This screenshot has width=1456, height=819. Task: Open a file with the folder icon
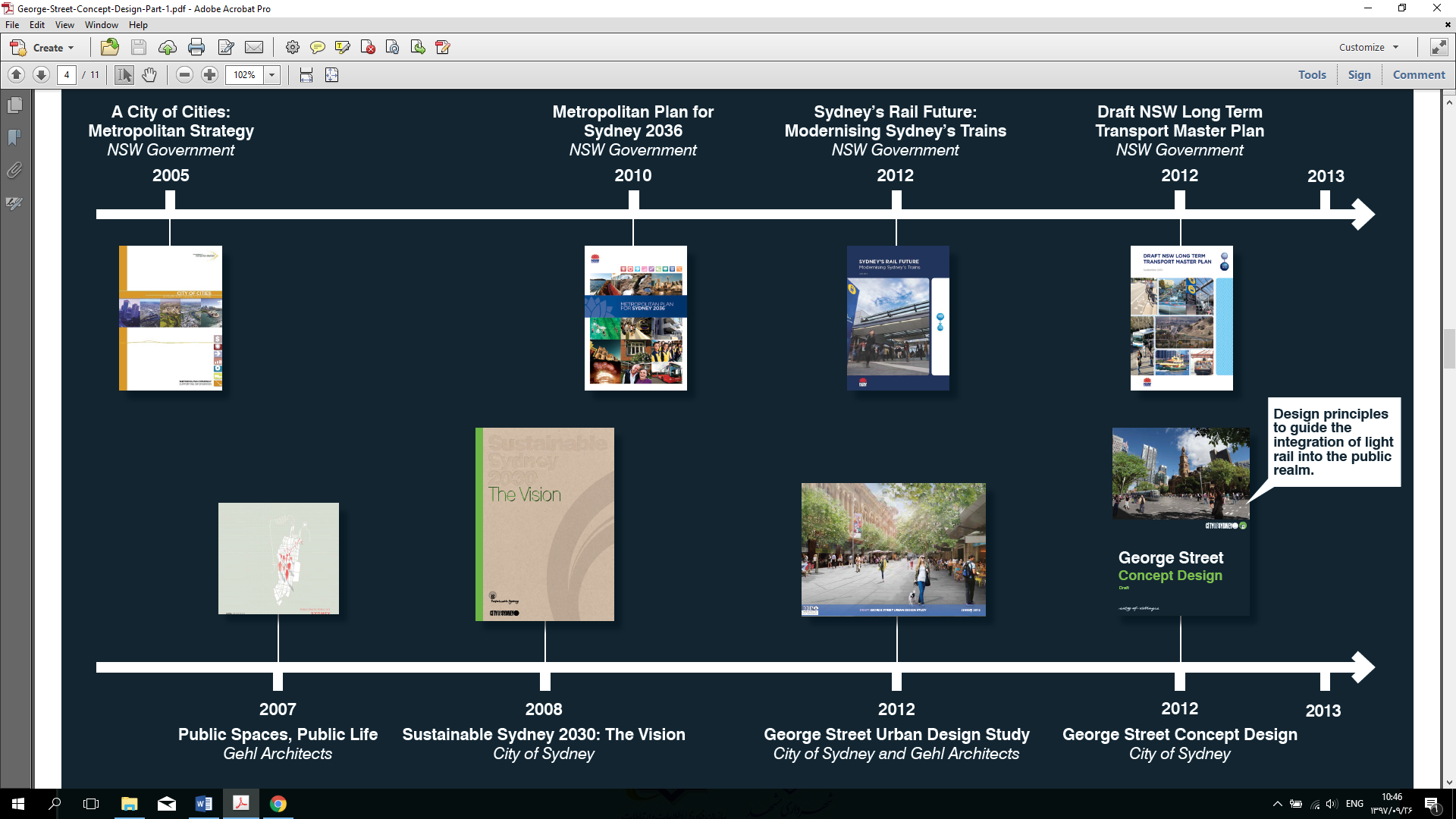click(110, 47)
